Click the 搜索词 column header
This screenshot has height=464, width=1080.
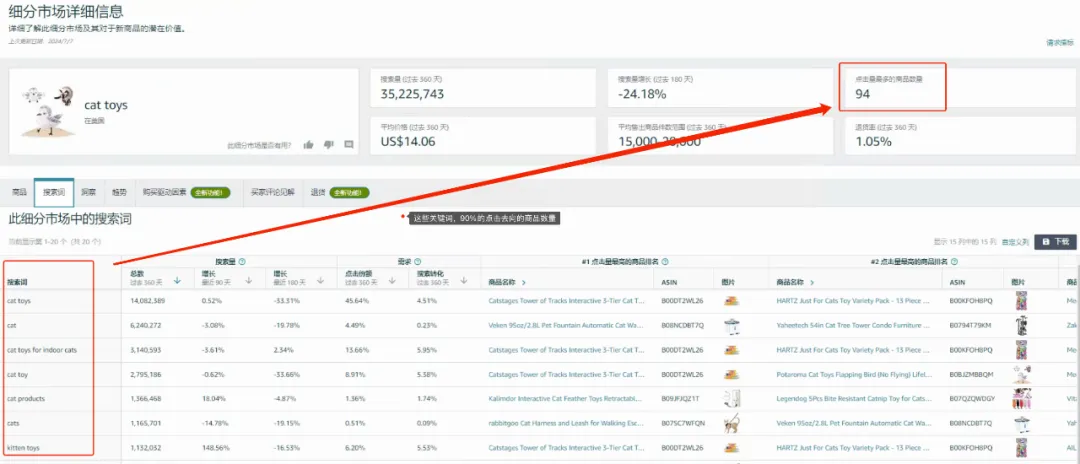[19, 282]
